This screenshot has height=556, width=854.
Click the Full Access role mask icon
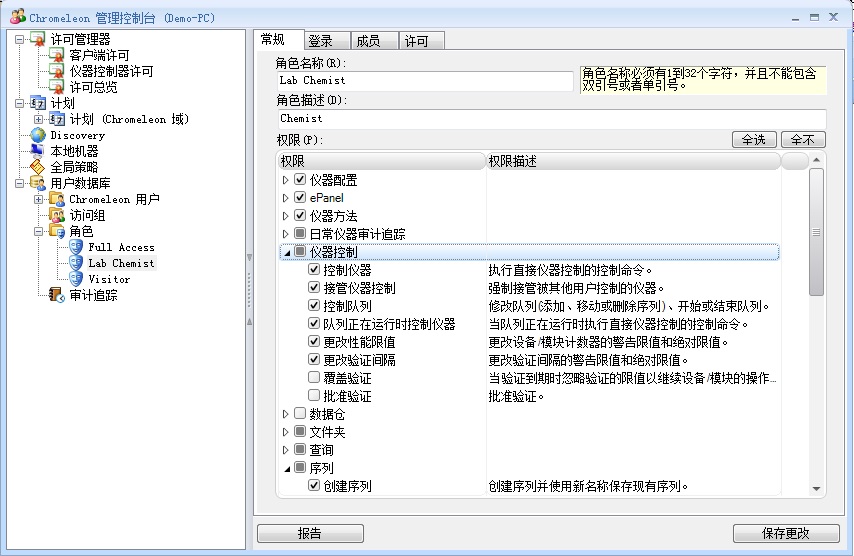[x=76, y=247]
